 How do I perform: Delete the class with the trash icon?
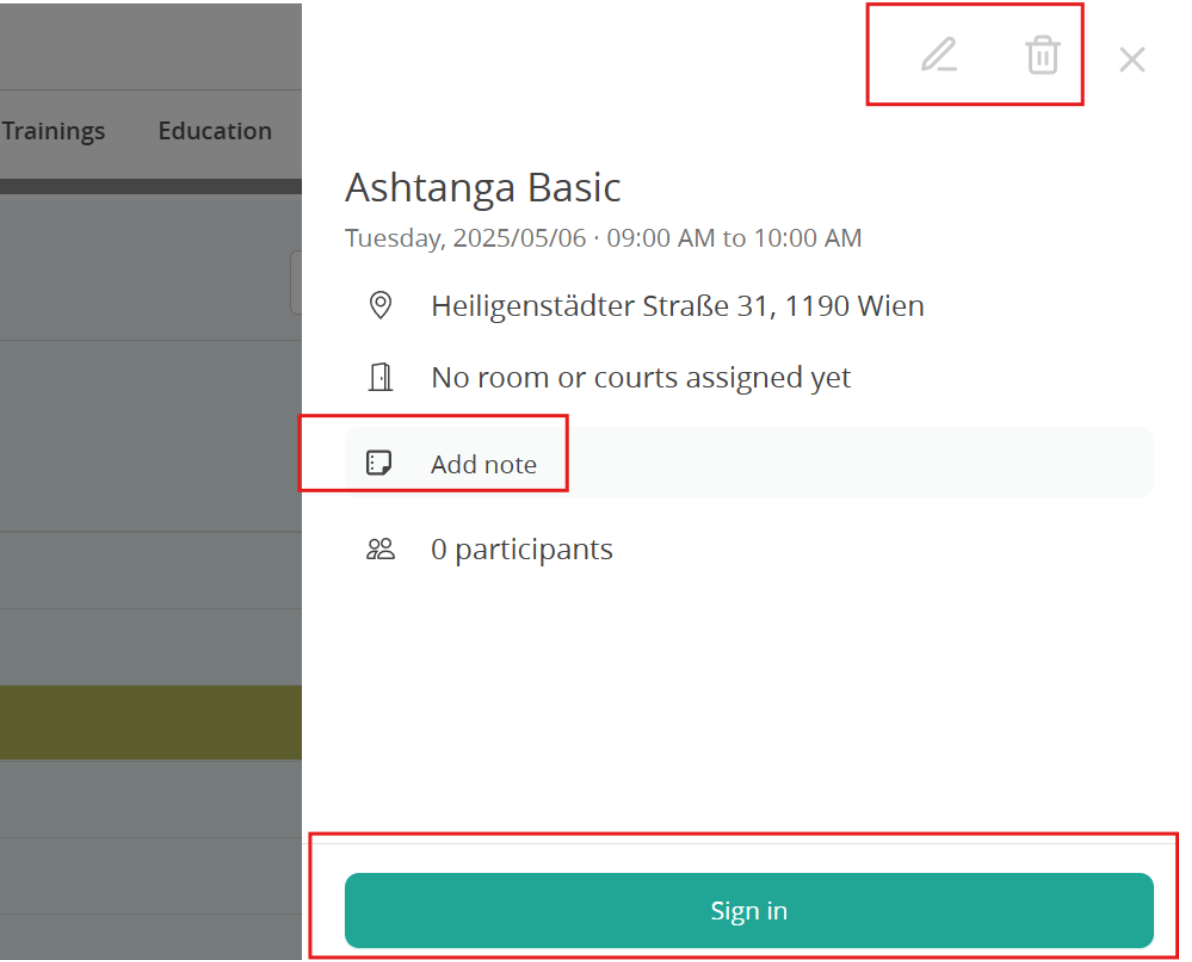coord(1042,56)
